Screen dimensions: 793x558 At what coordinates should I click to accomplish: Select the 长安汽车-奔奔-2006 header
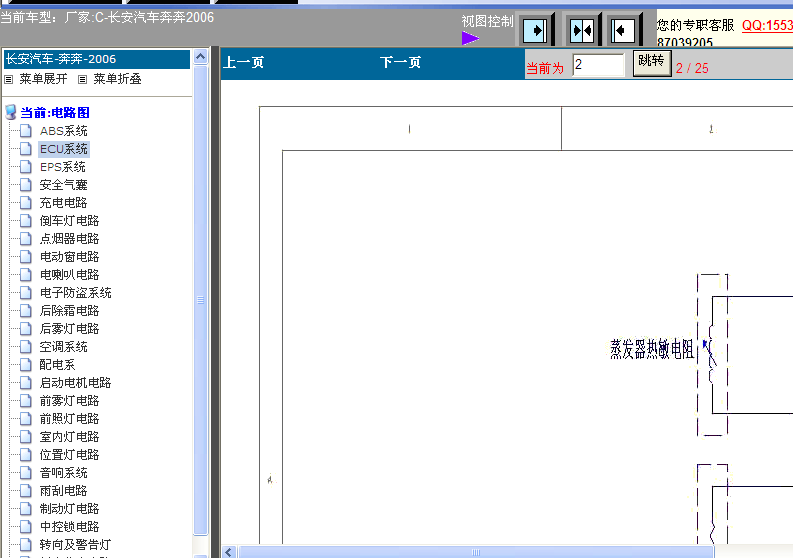(x=97, y=59)
